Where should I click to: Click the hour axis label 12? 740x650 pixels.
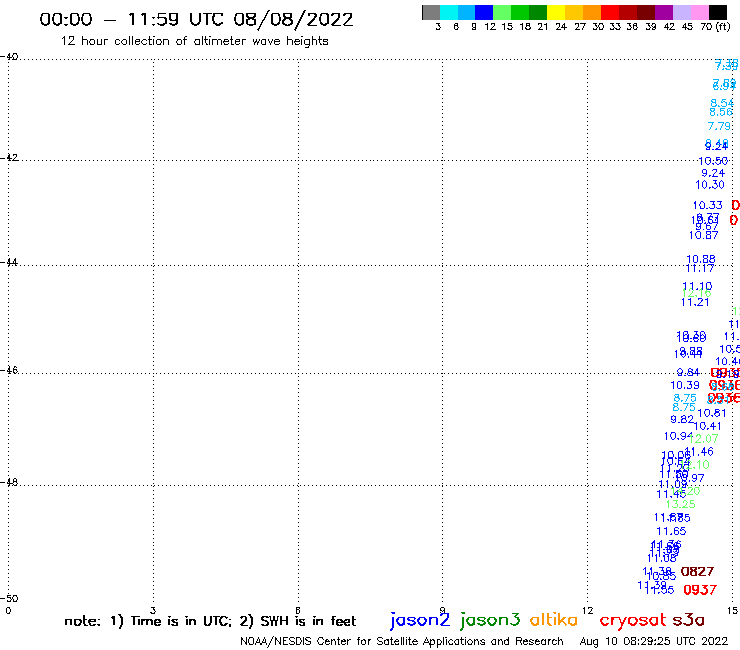click(x=588, y=610)
